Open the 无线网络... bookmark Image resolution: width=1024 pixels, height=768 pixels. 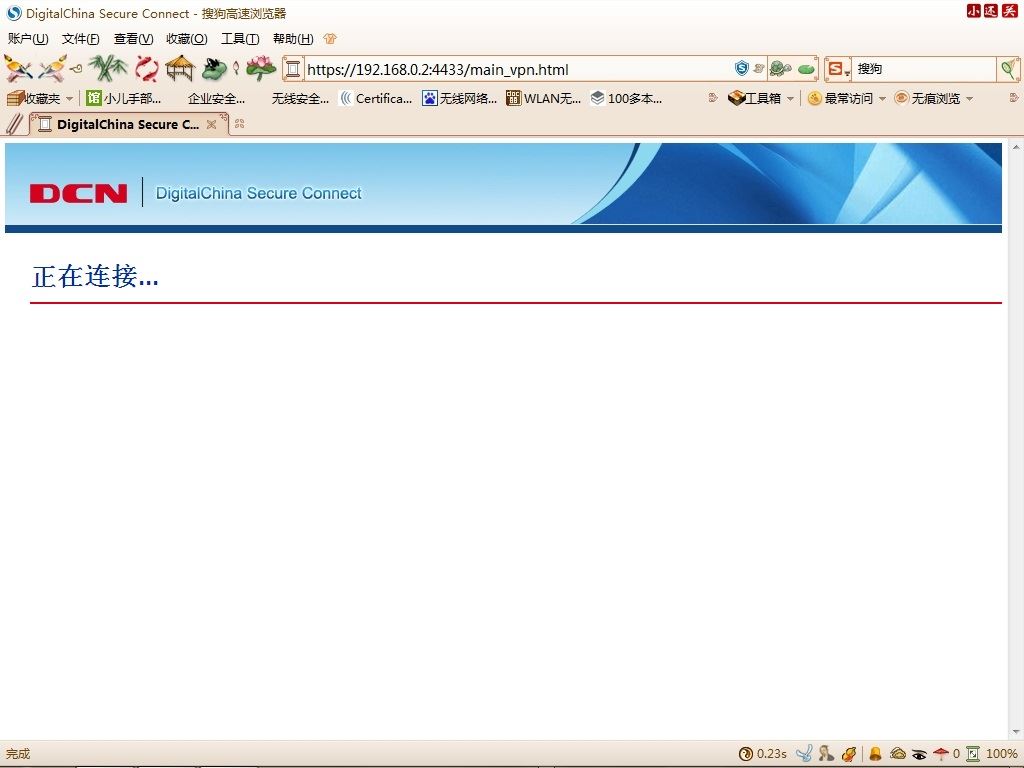click(459, 99)
